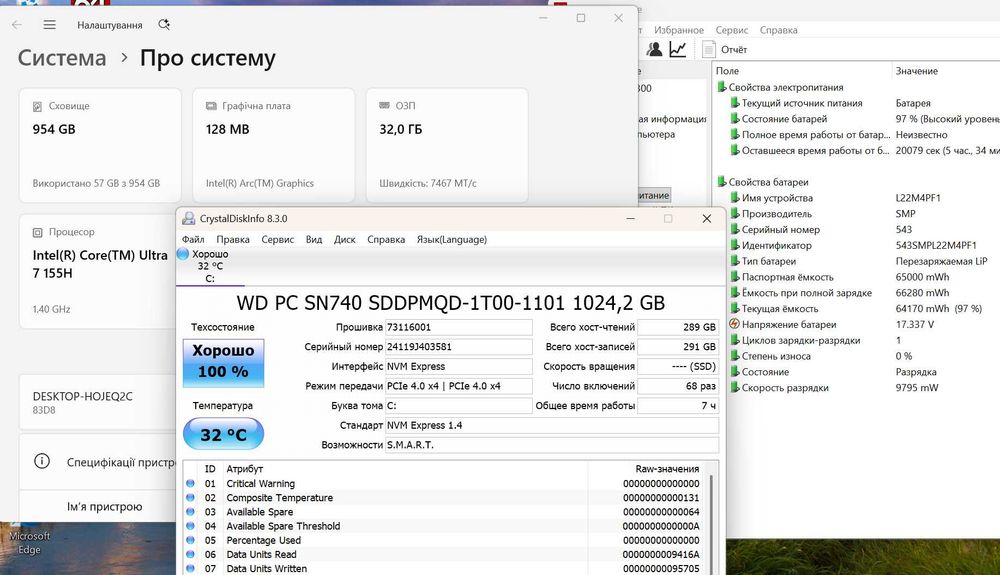Click the AIDA64 graph chart toolbar icon
This screenshot has width=1000, height=575.
tap(678, 49)
